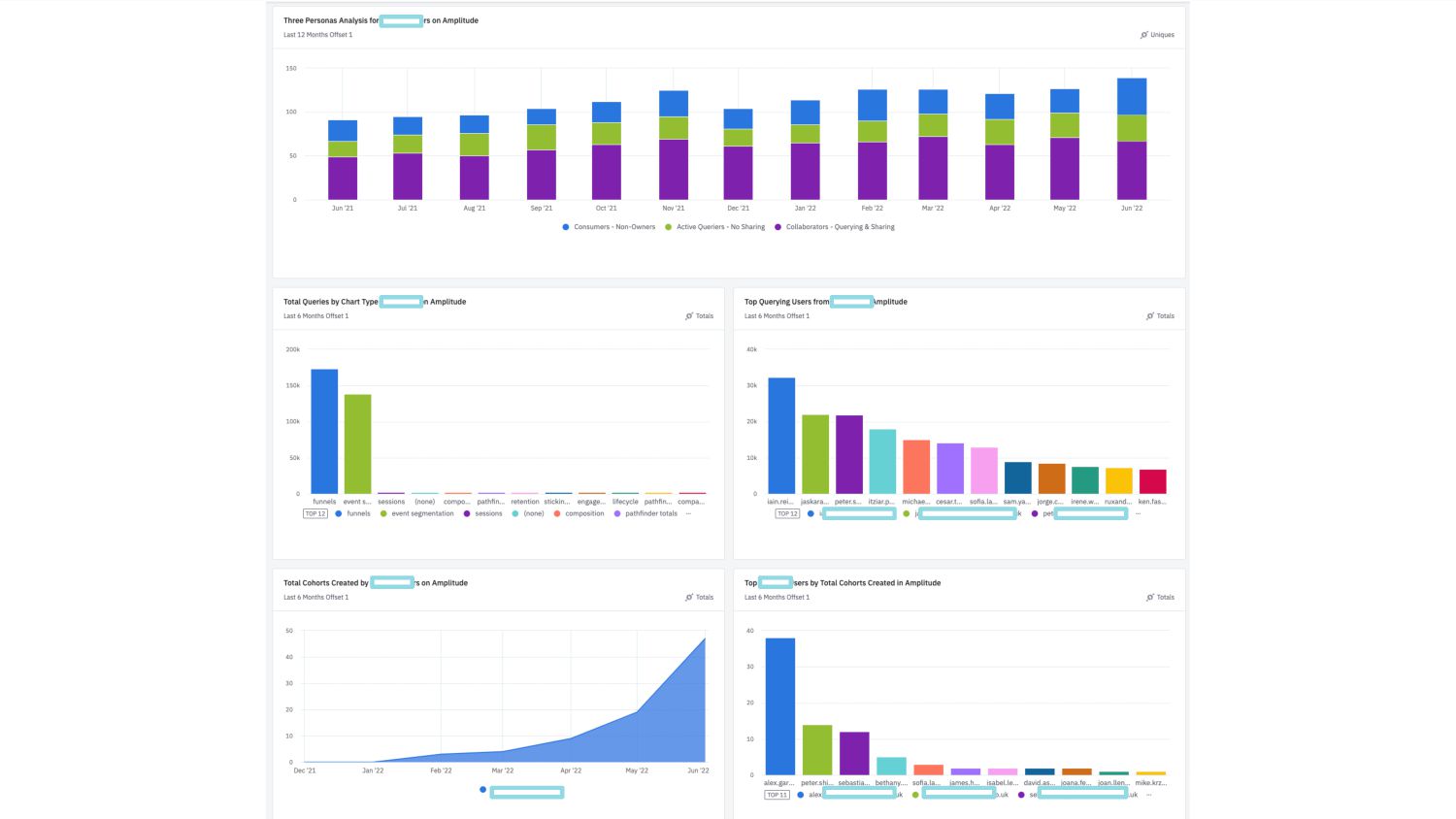1456x819 pixels.
Task: Click Totals icon on Top Users by Cohorts chart
Action: (1150, 598)
